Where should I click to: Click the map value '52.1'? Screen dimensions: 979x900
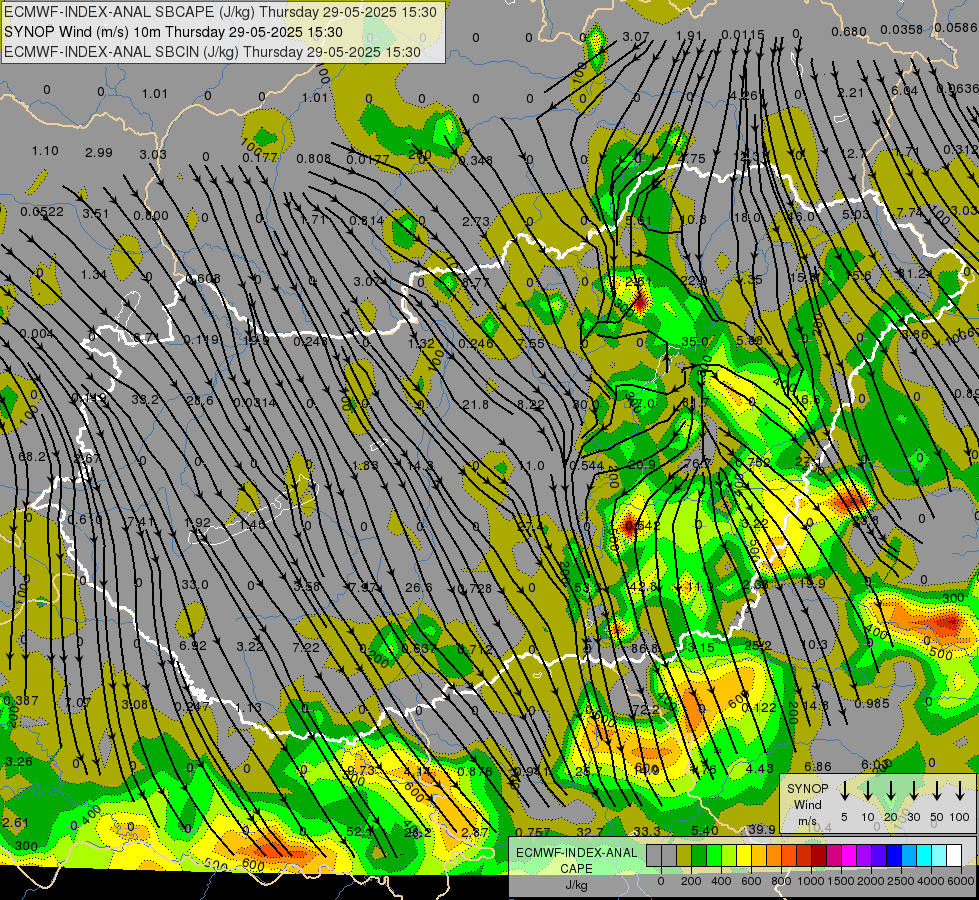pyautogui.click(x=360, y=831)
